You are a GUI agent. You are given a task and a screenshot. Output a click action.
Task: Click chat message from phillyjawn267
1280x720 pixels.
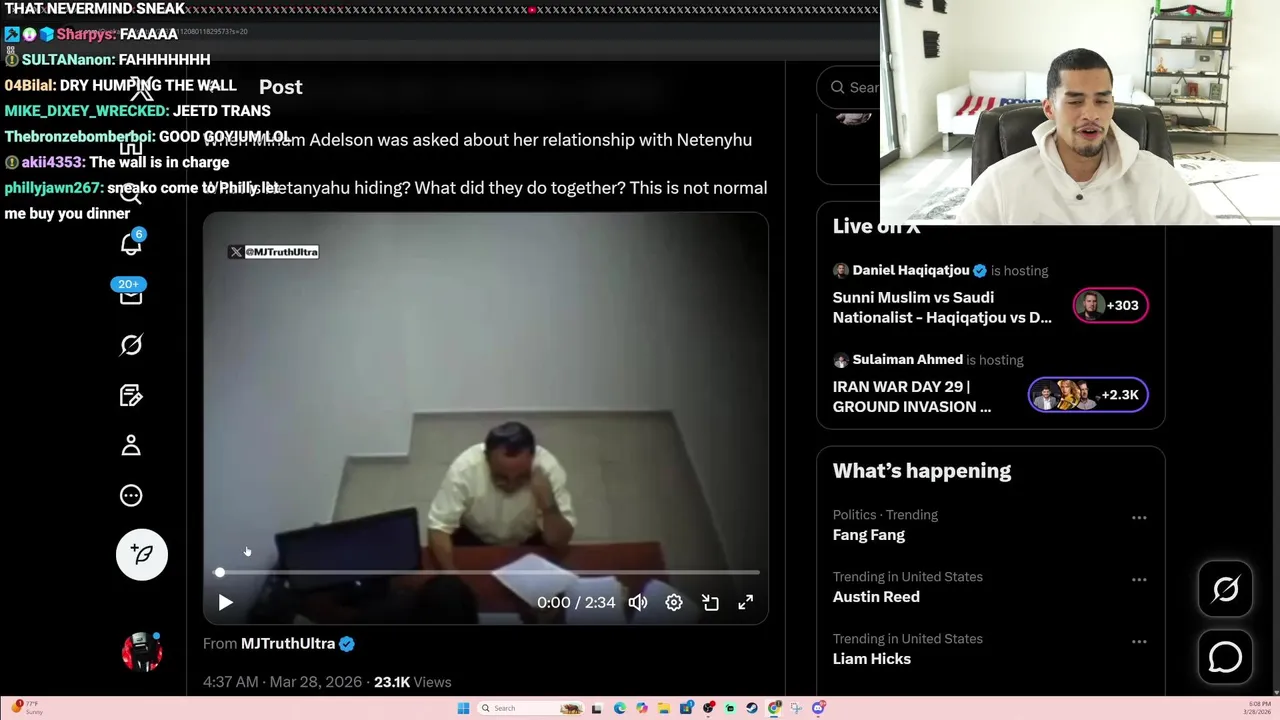[x=142, y=200]
